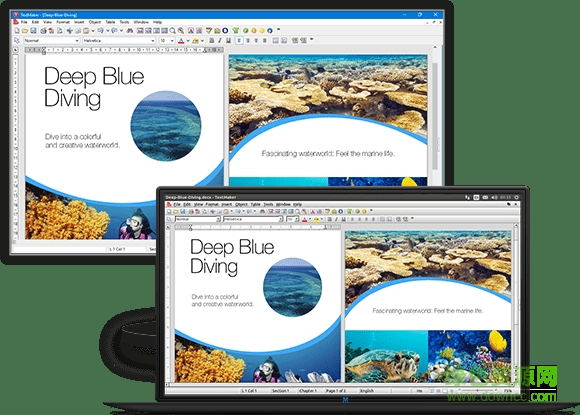This screenshot has height=415, width=580.
Task: Toggle align left in Windows TextMaker
Action: click(x=239, y=41)
